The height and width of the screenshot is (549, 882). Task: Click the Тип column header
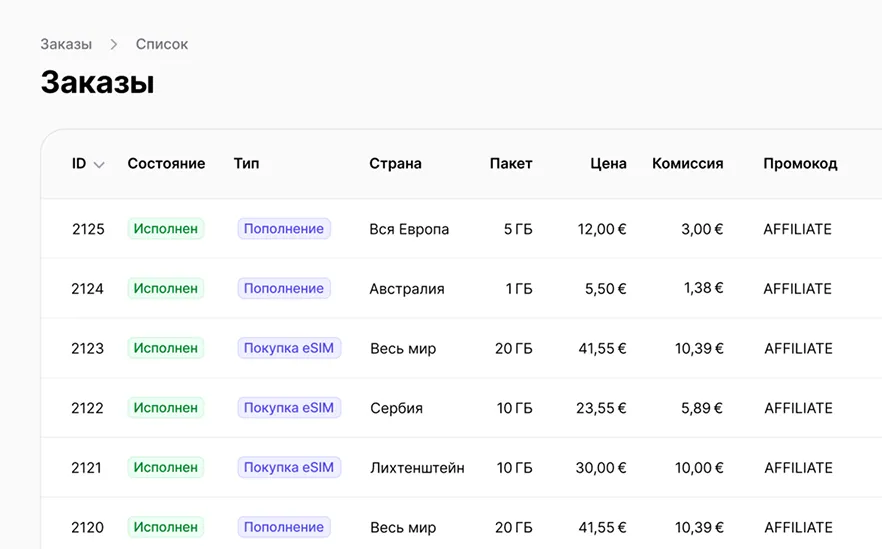point(246,163)
